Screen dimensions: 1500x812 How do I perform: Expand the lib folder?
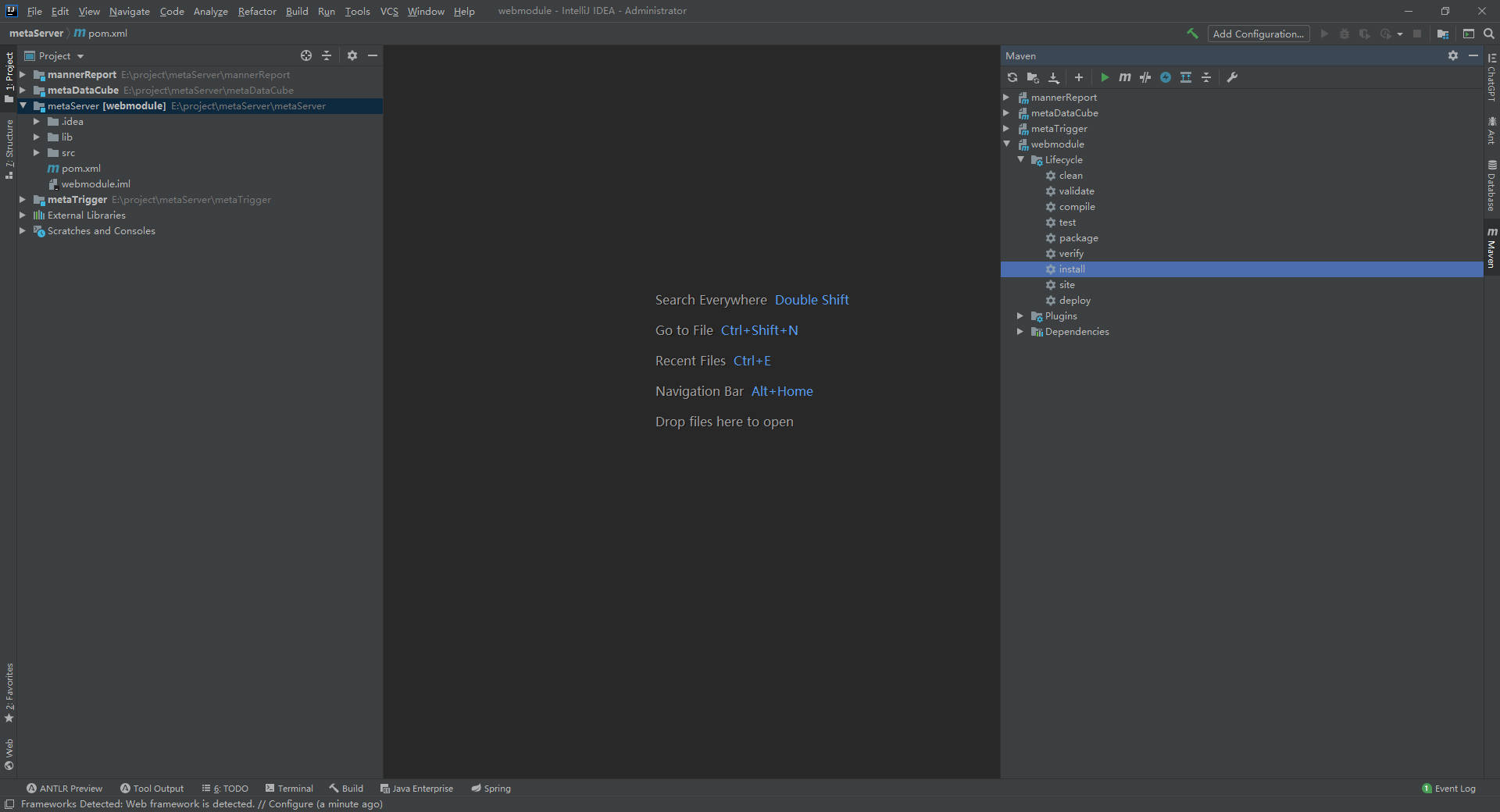point(37,137)
